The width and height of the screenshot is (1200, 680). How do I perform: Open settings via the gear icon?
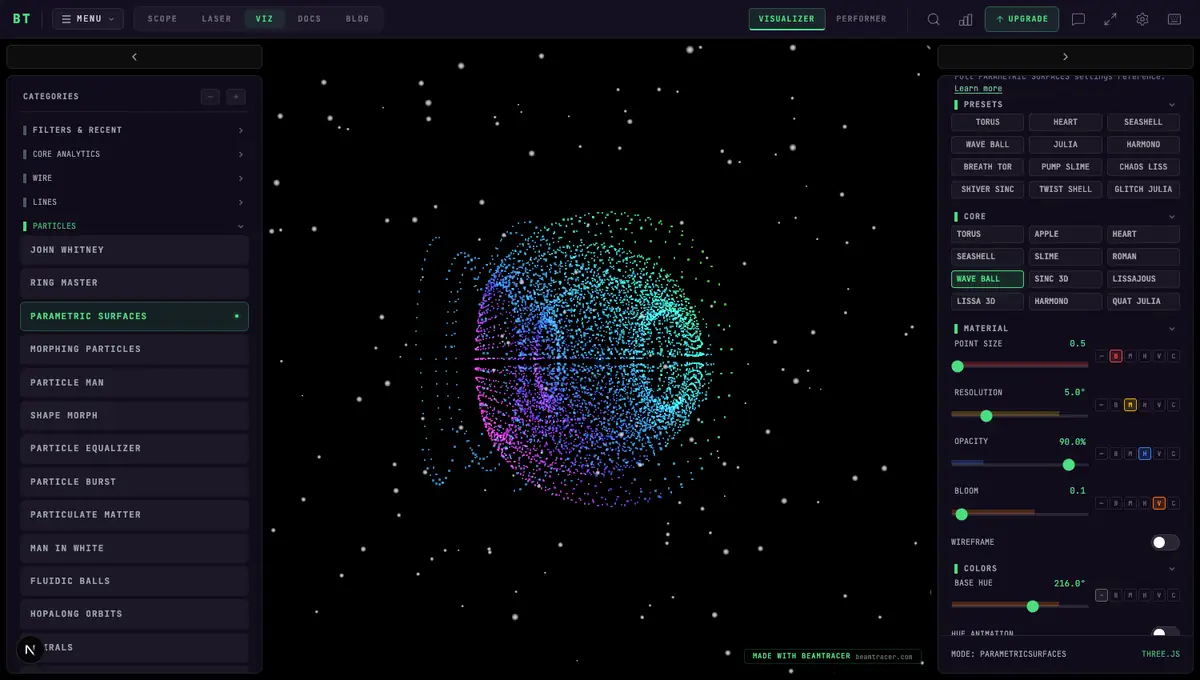click(1142, 19)
